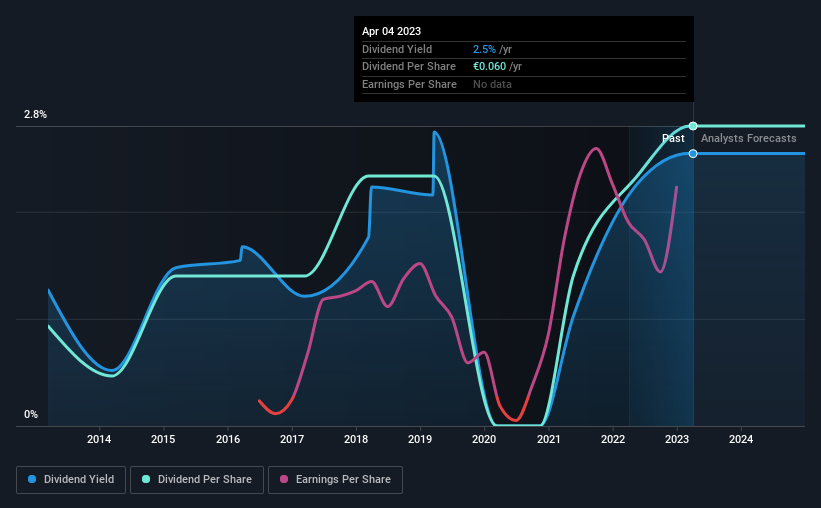Click the Analysts Forecasts region label

[748, 138]
